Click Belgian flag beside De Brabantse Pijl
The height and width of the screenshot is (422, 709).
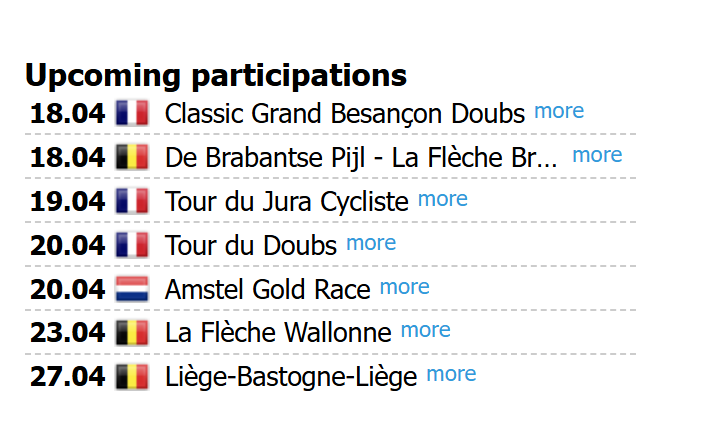click(x=132, y=157)
